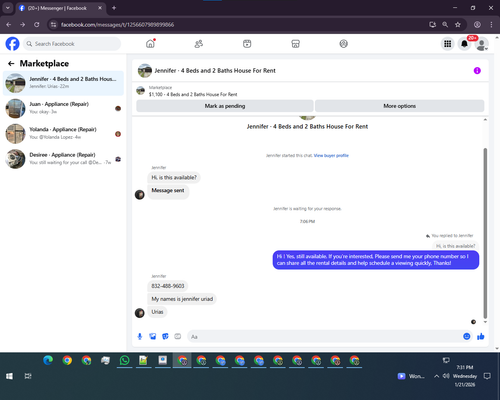Open the Marketplace storefront icon in top navigation

tap(295, 44)
